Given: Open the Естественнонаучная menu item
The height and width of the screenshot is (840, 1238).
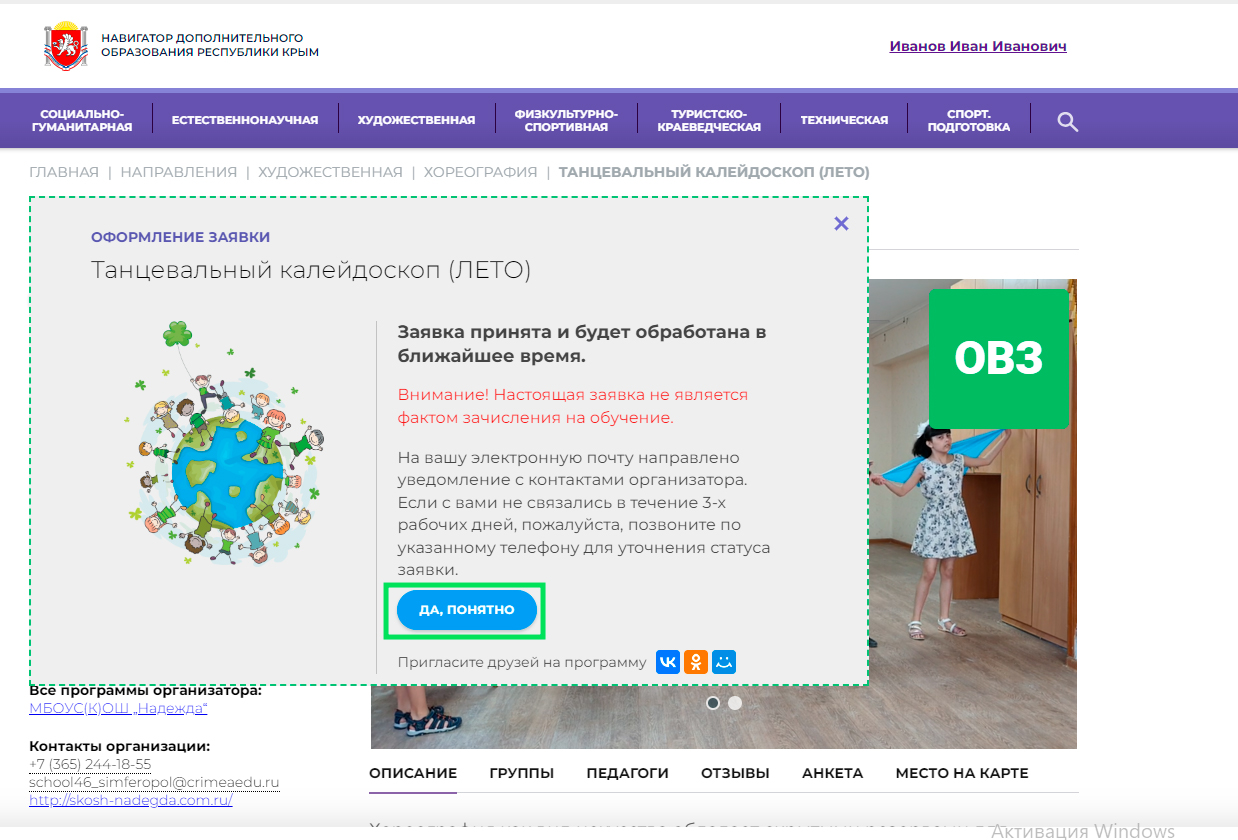Looking at the screenshot, I should pyautogui.click(x=244, y=120).
